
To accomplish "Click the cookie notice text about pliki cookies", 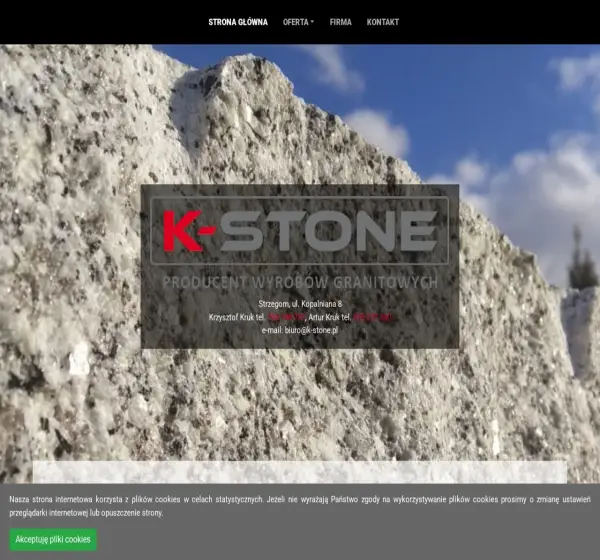I will [300, 506].
